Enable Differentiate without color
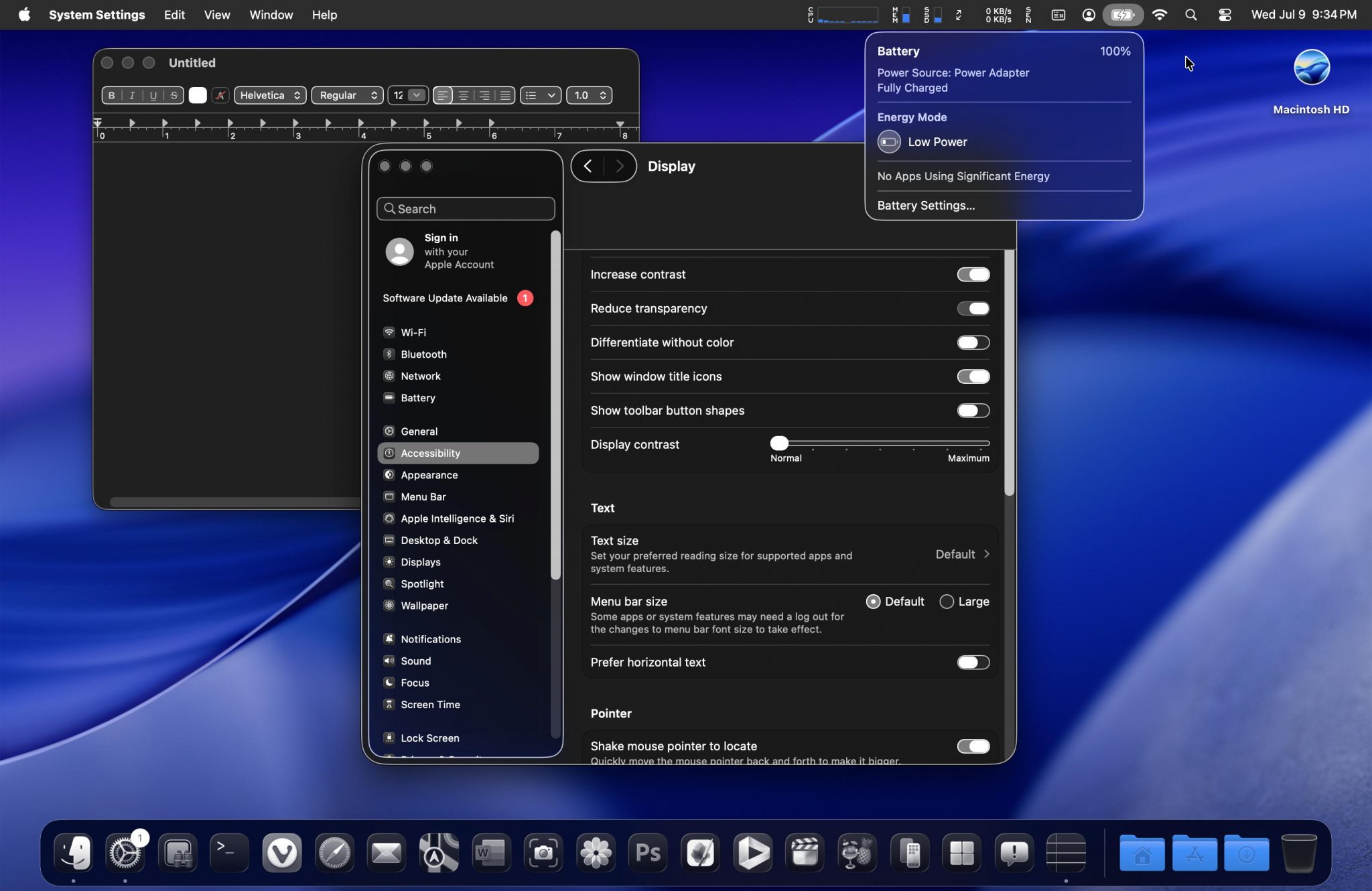1372x891 pixels. 973,342
